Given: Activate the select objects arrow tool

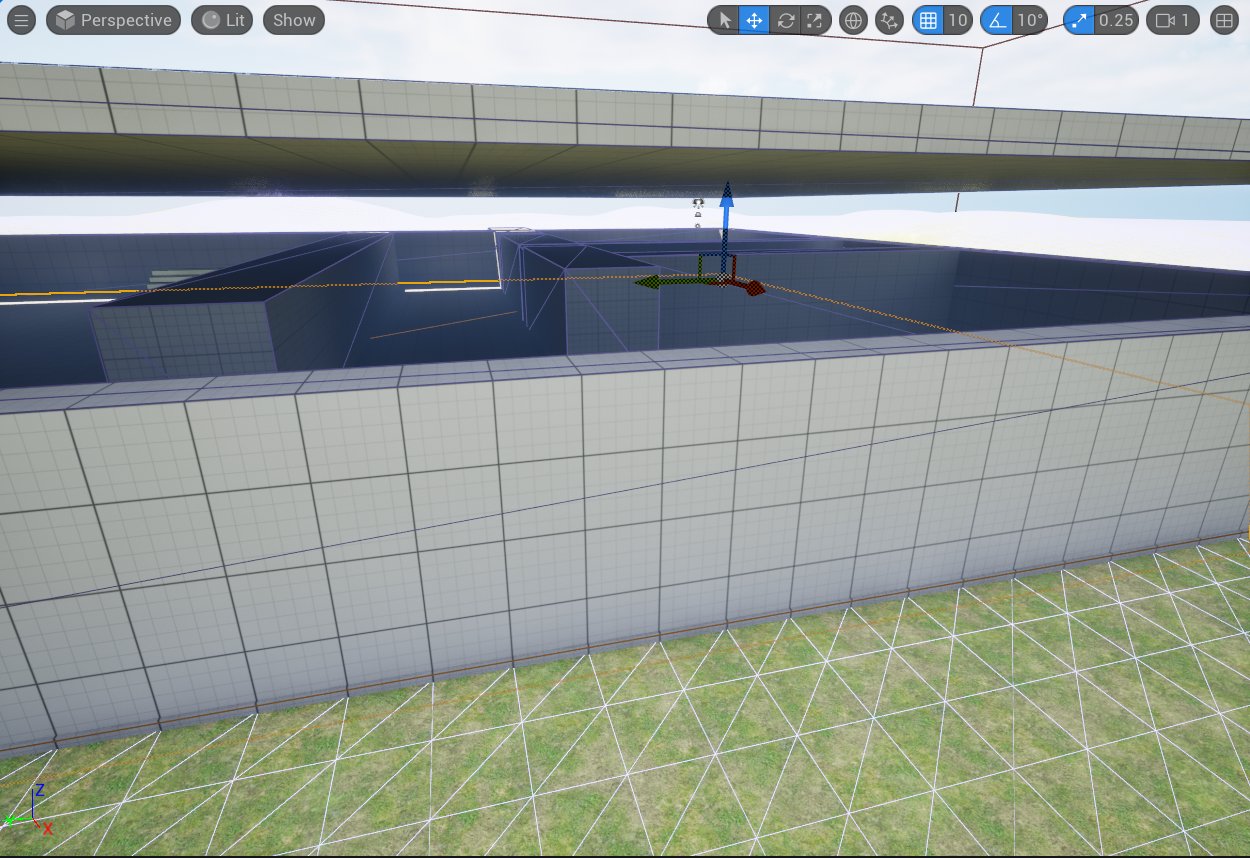Looking at the screenshot, I should point(724,20).
